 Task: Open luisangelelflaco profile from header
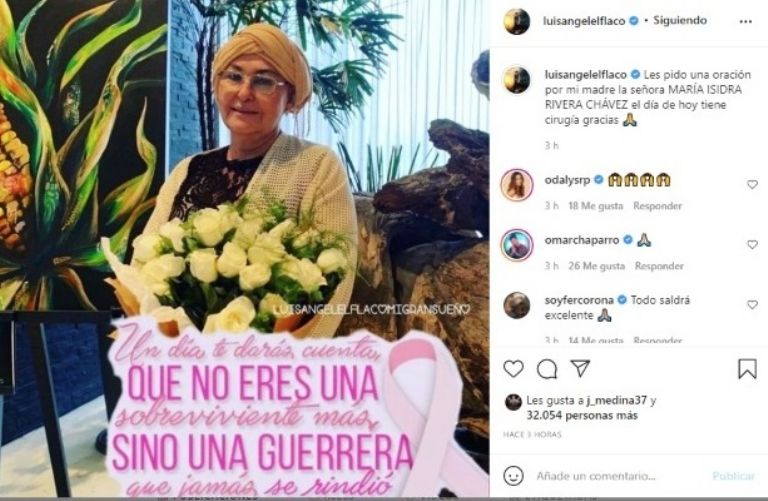584,21
